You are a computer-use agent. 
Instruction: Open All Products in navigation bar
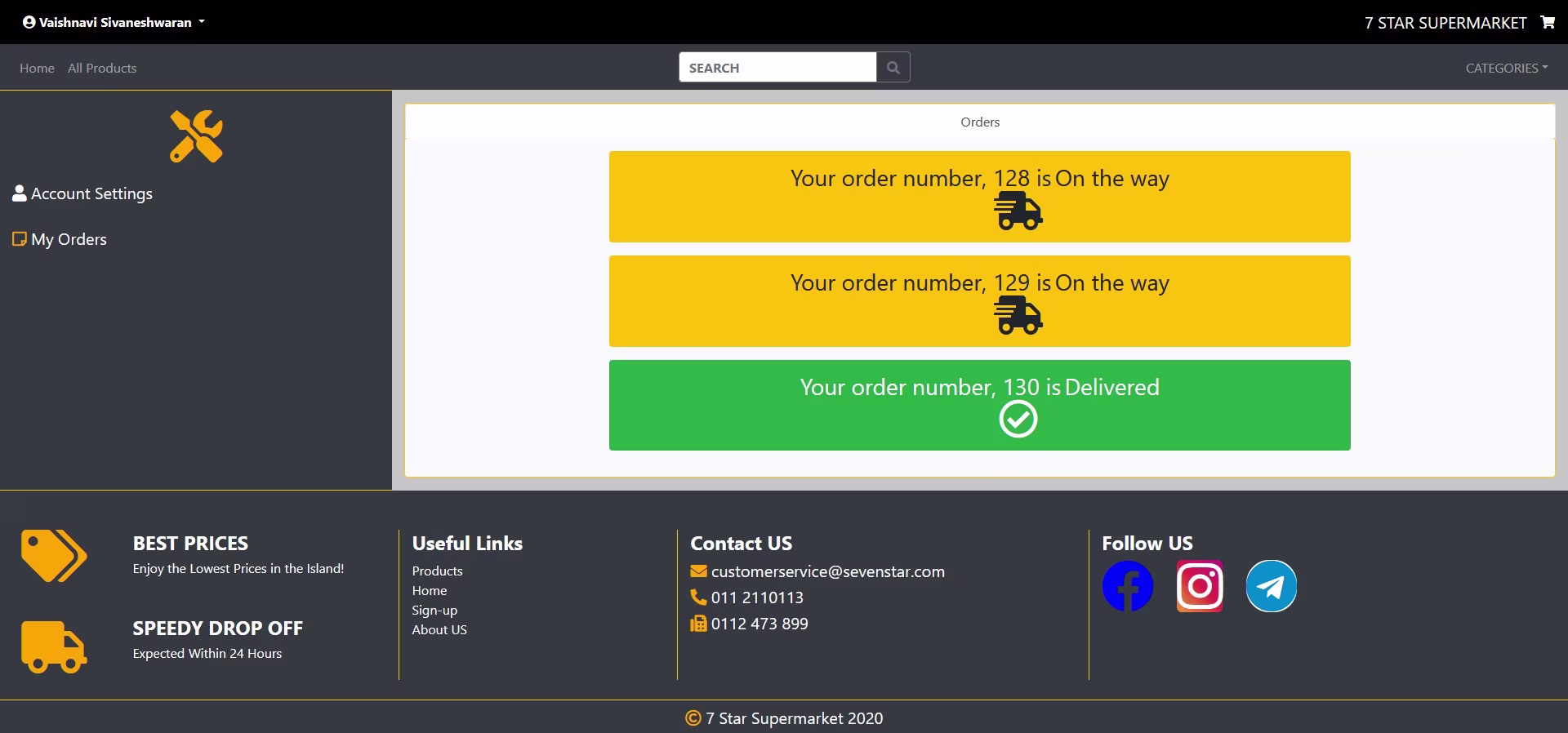tap(102, 68)
